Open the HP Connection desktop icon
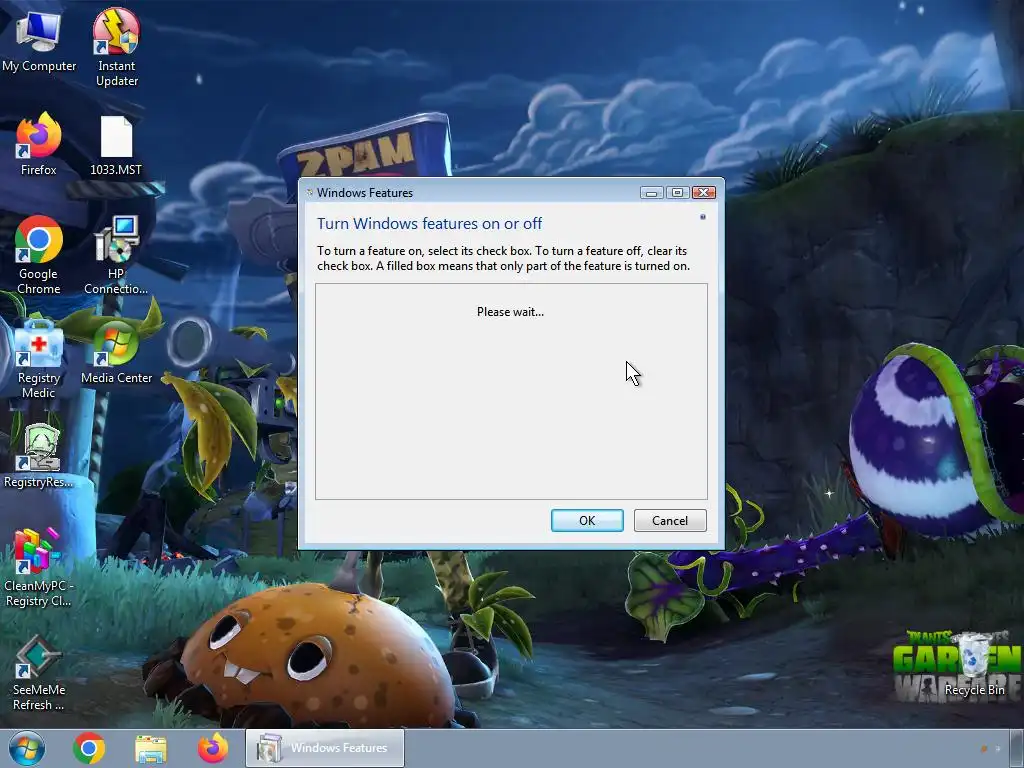Screen dimensions: 1024x768 (x=116, y=255)
